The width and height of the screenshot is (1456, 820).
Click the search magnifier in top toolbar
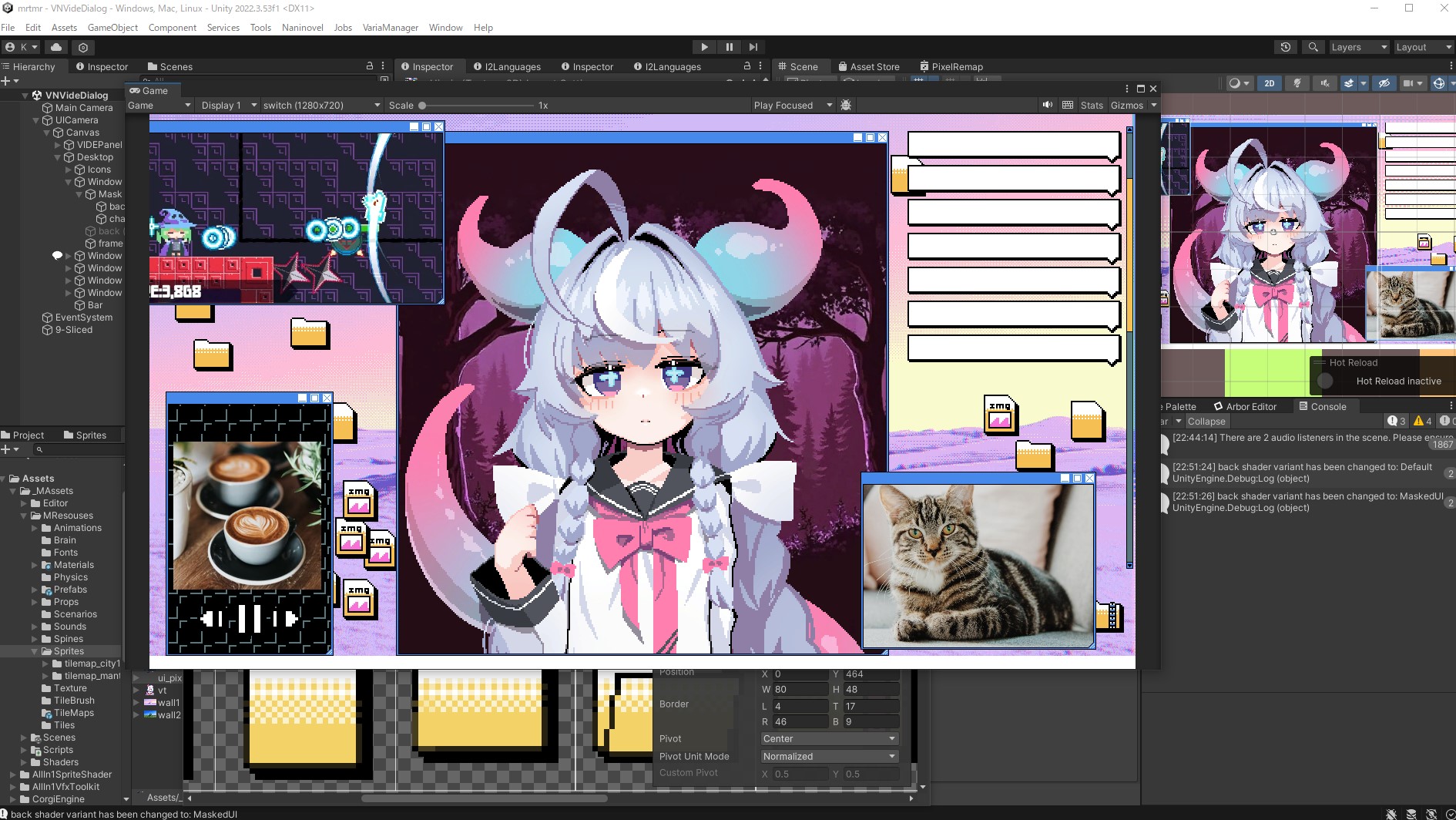pos(1313,47)
